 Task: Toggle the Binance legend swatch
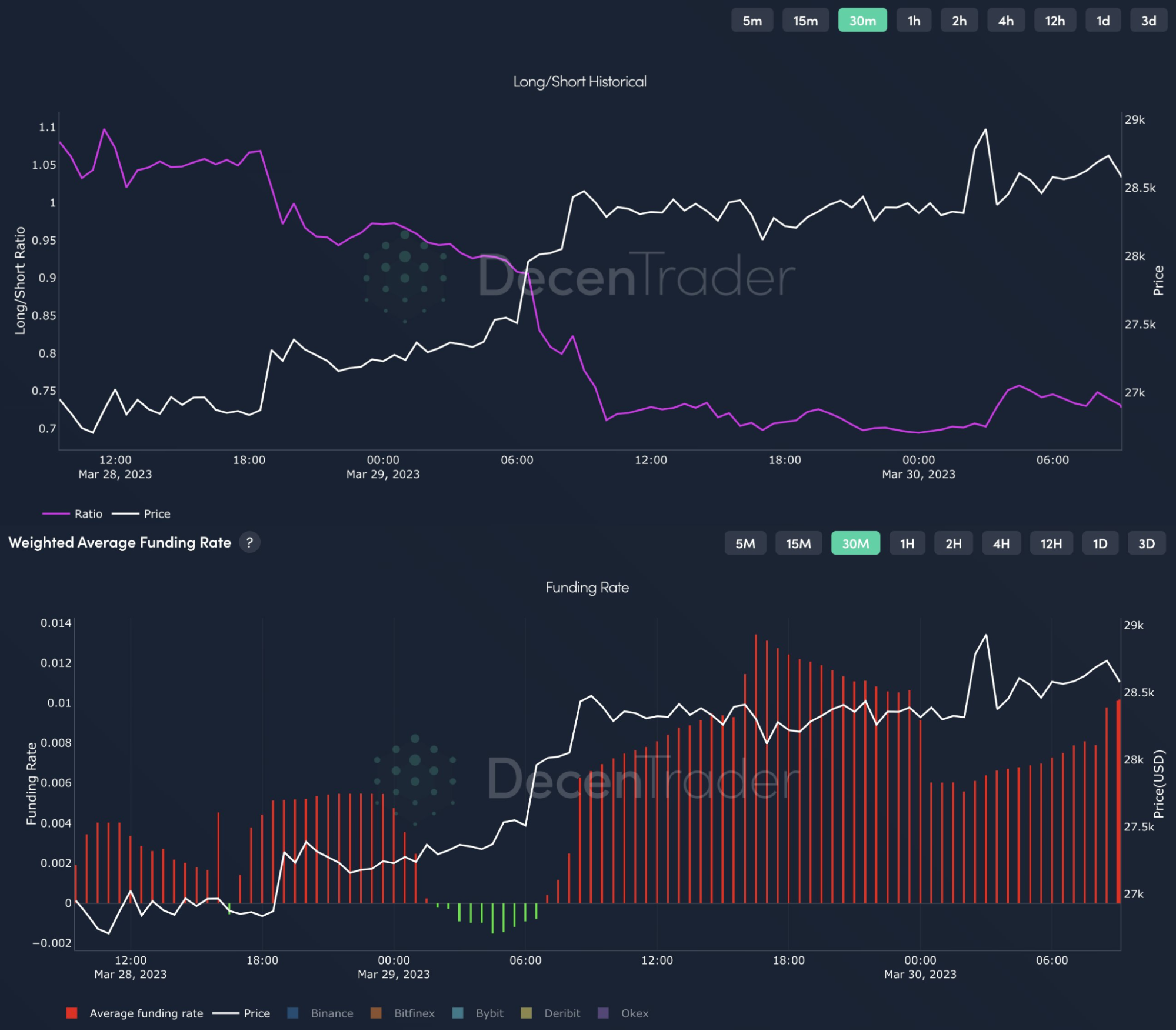point(293,1013)
